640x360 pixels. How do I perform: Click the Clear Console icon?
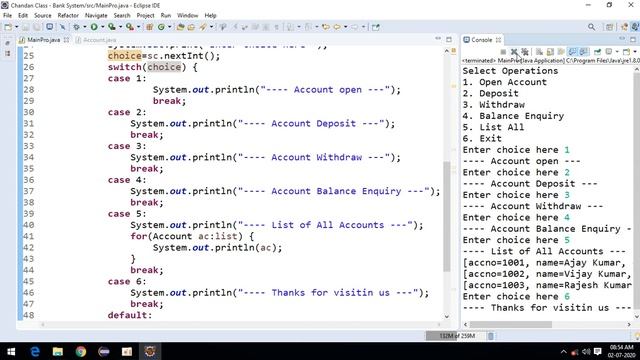539,52
